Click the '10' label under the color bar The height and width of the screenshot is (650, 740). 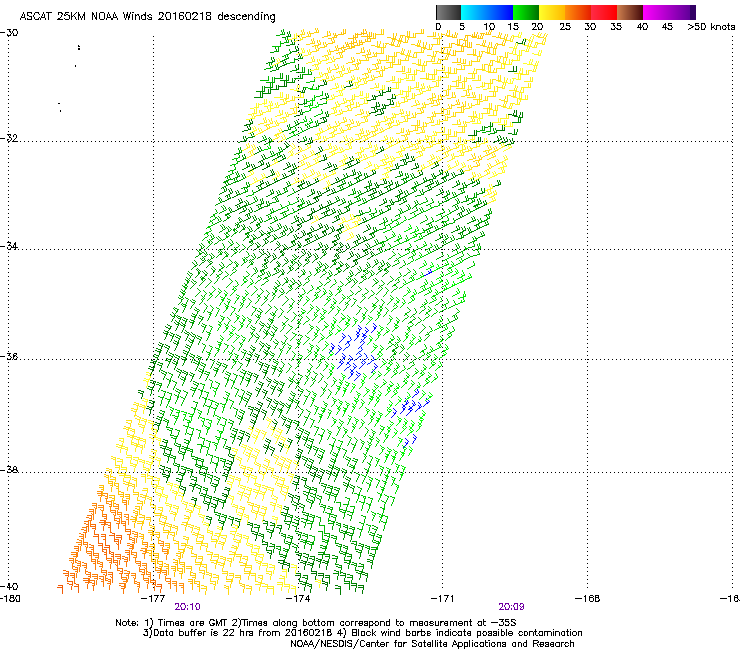coord(489,27)
